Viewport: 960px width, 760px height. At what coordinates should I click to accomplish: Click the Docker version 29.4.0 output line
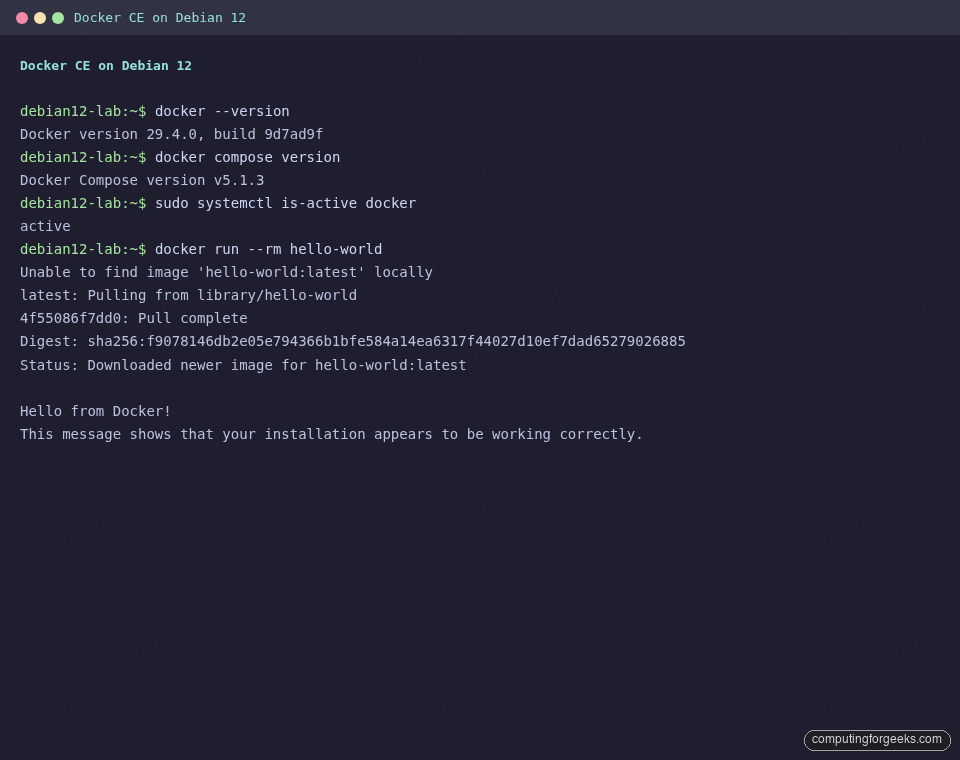pos(171,134)
